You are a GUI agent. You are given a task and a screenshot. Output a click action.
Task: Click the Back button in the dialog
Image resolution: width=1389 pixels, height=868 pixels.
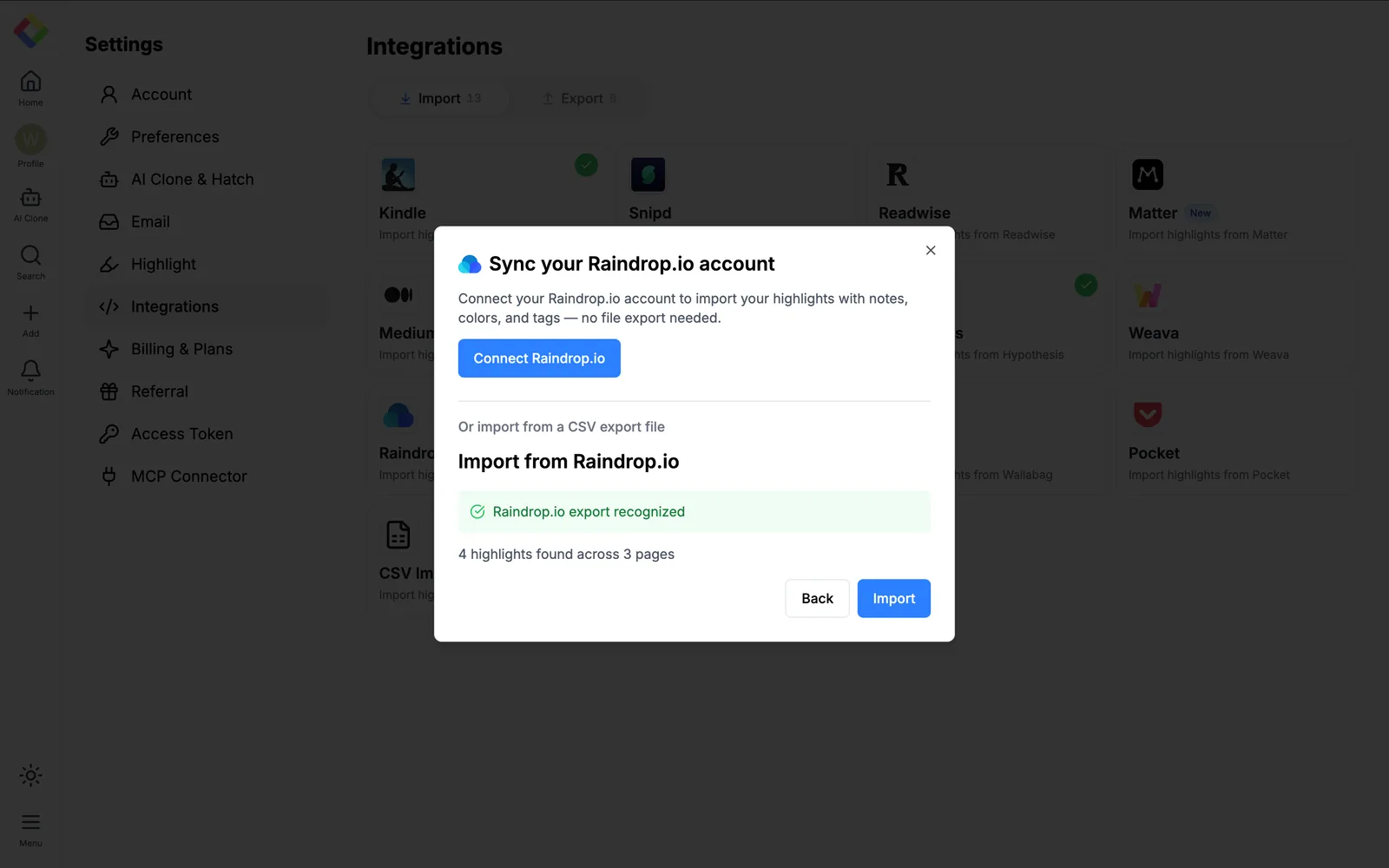point(817,599)
